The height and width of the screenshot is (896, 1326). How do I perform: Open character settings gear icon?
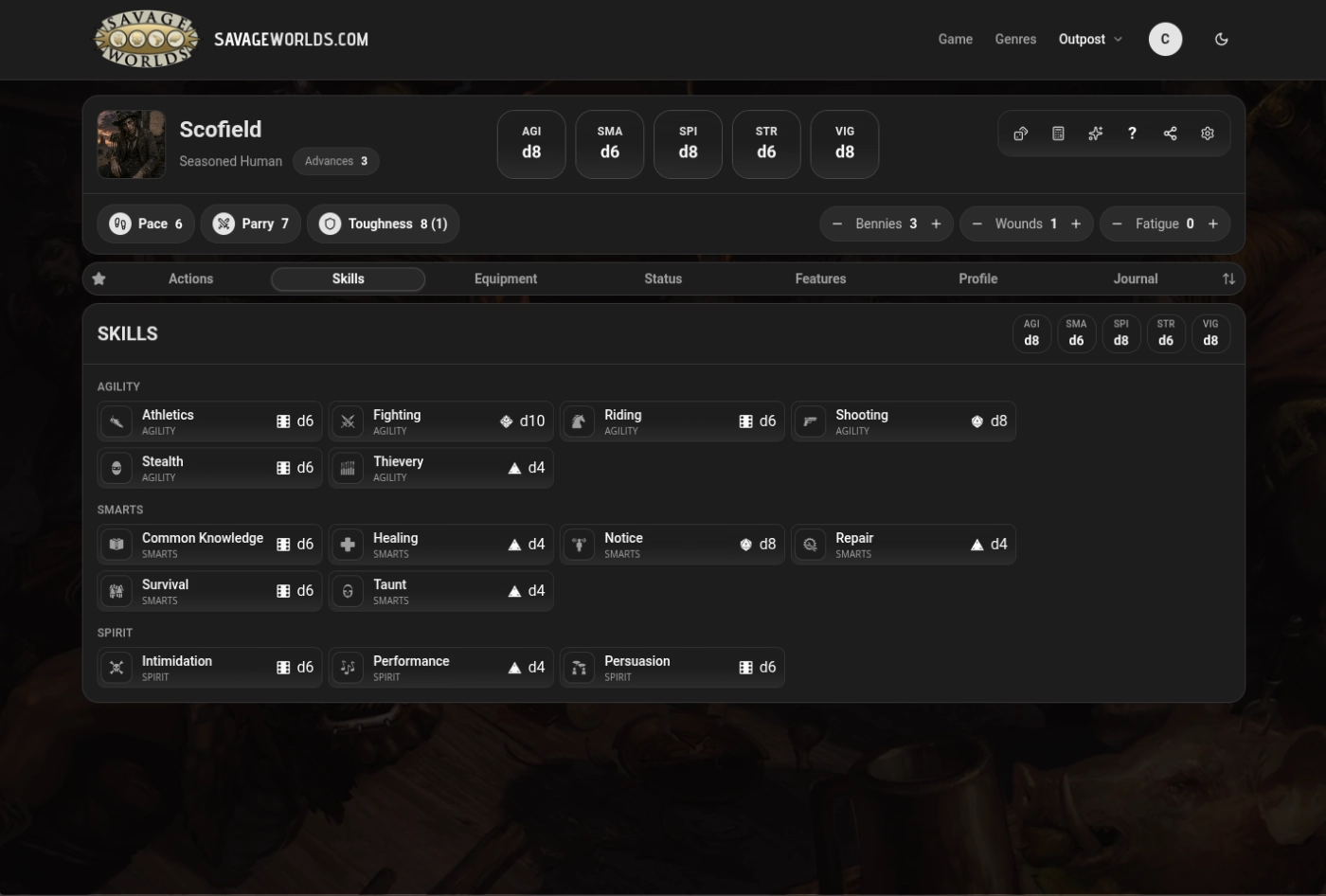click(1207, 134)
